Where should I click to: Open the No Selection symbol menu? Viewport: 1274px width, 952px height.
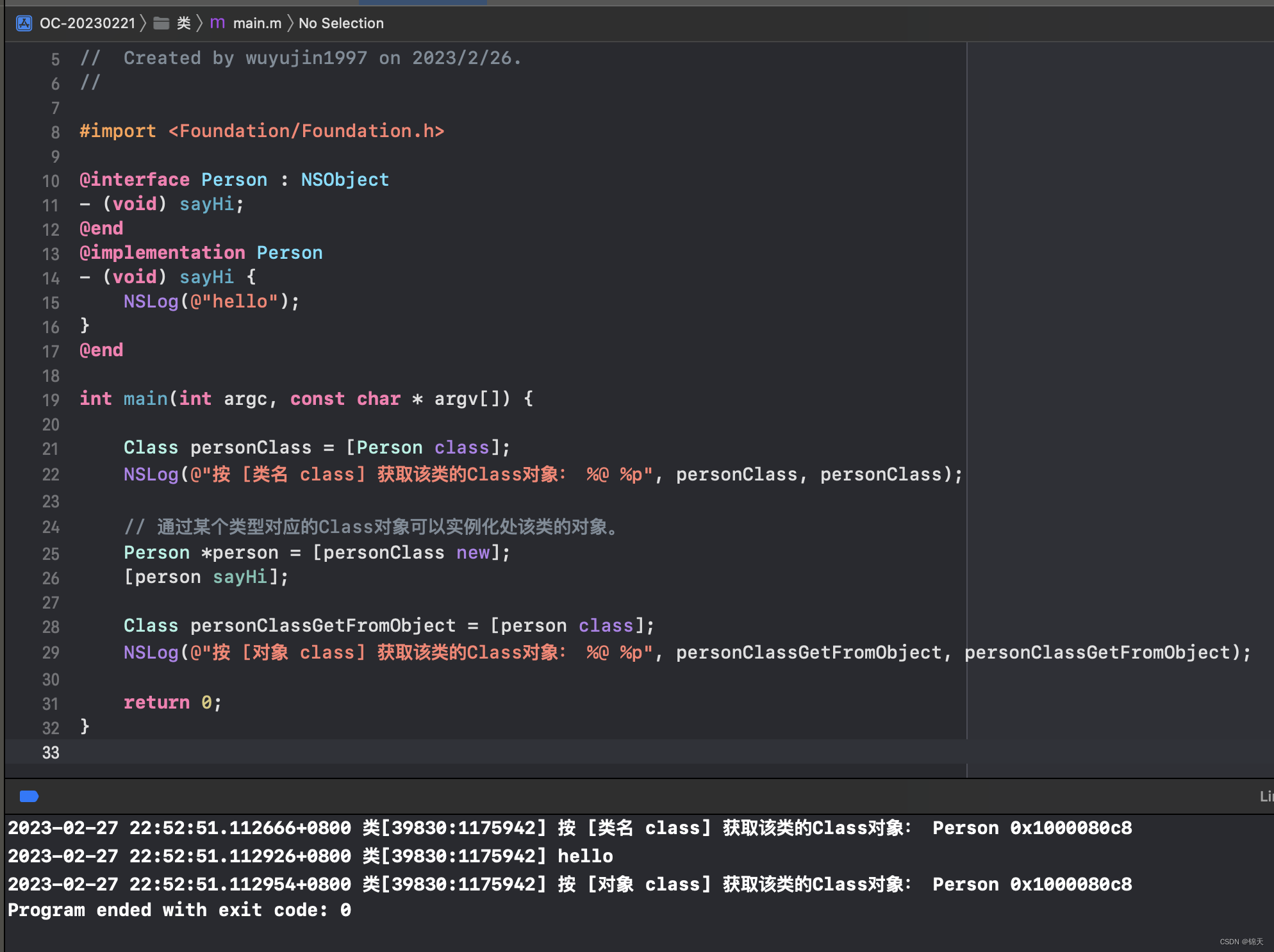click(x=341, y=24)
